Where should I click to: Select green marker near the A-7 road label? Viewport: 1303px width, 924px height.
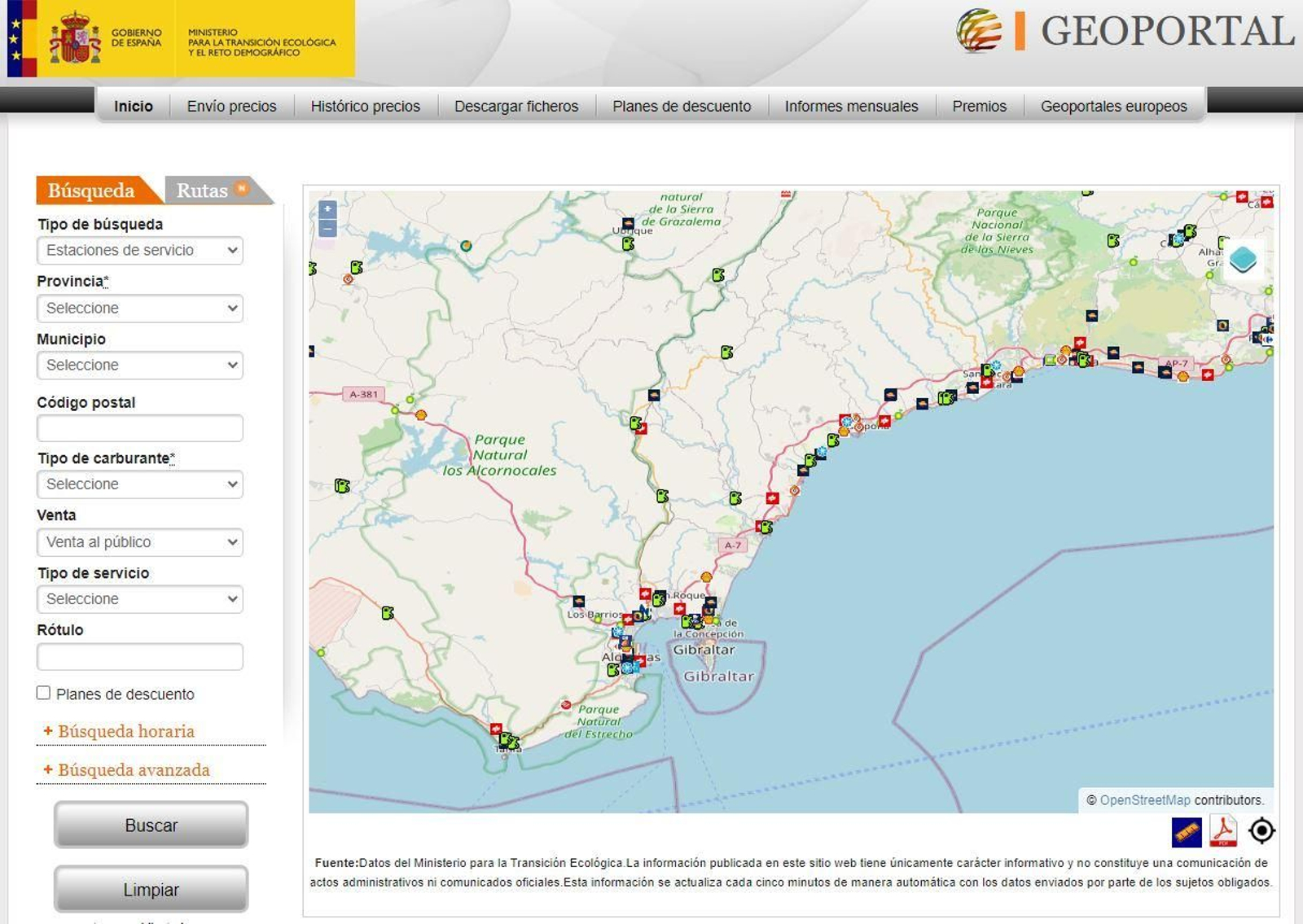(765, 527)
